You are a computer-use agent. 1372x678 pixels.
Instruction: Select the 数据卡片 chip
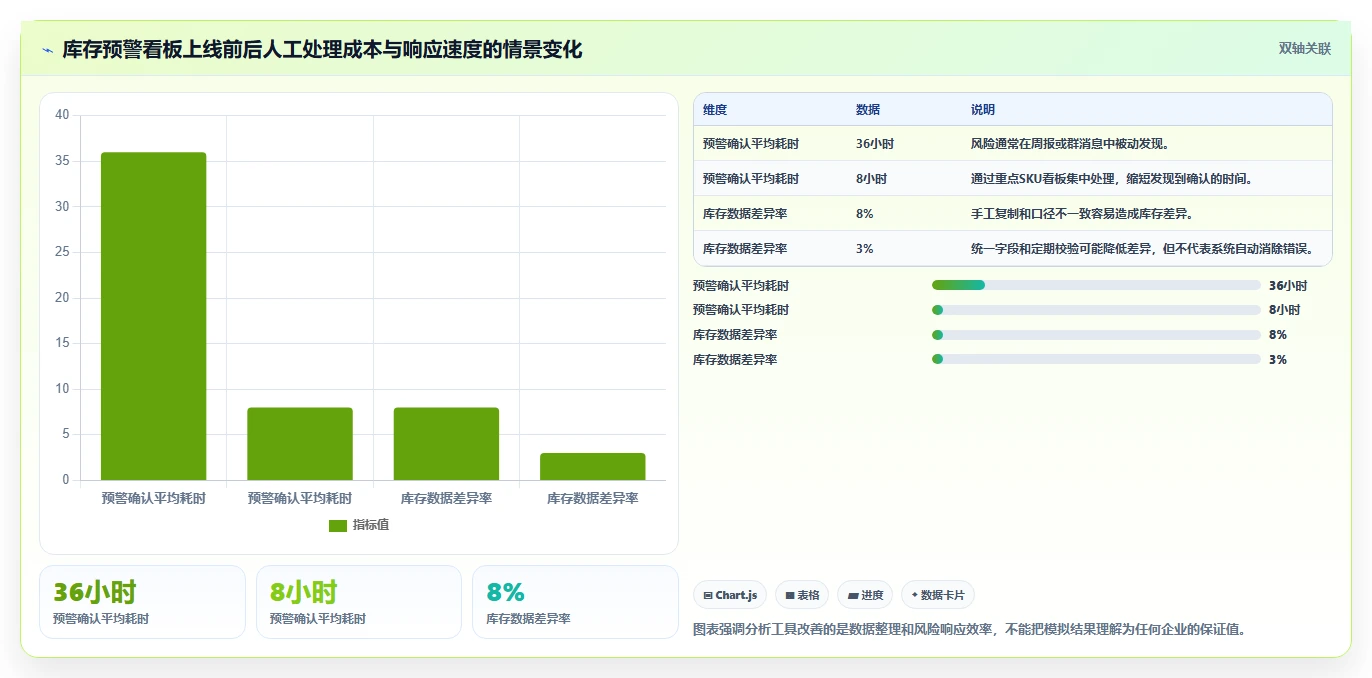[938, 595]
